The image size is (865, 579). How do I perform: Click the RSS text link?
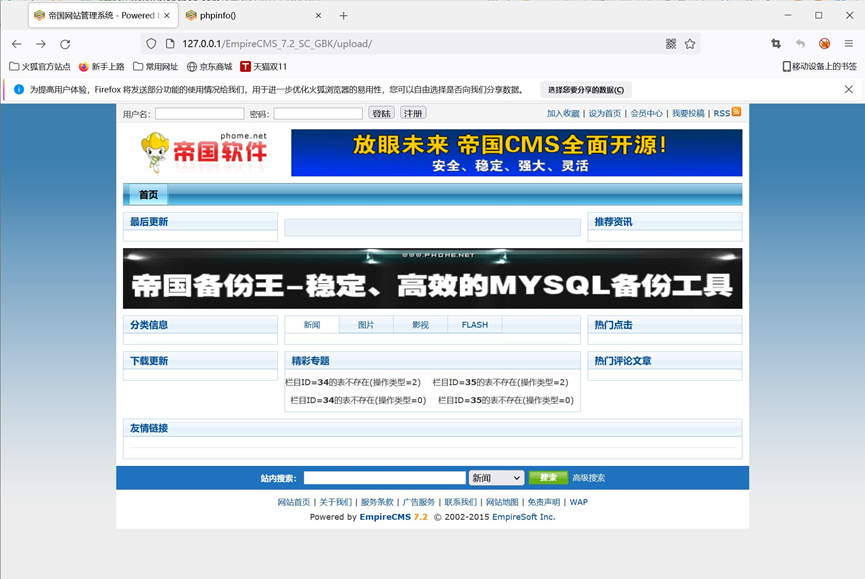(722, 114)
